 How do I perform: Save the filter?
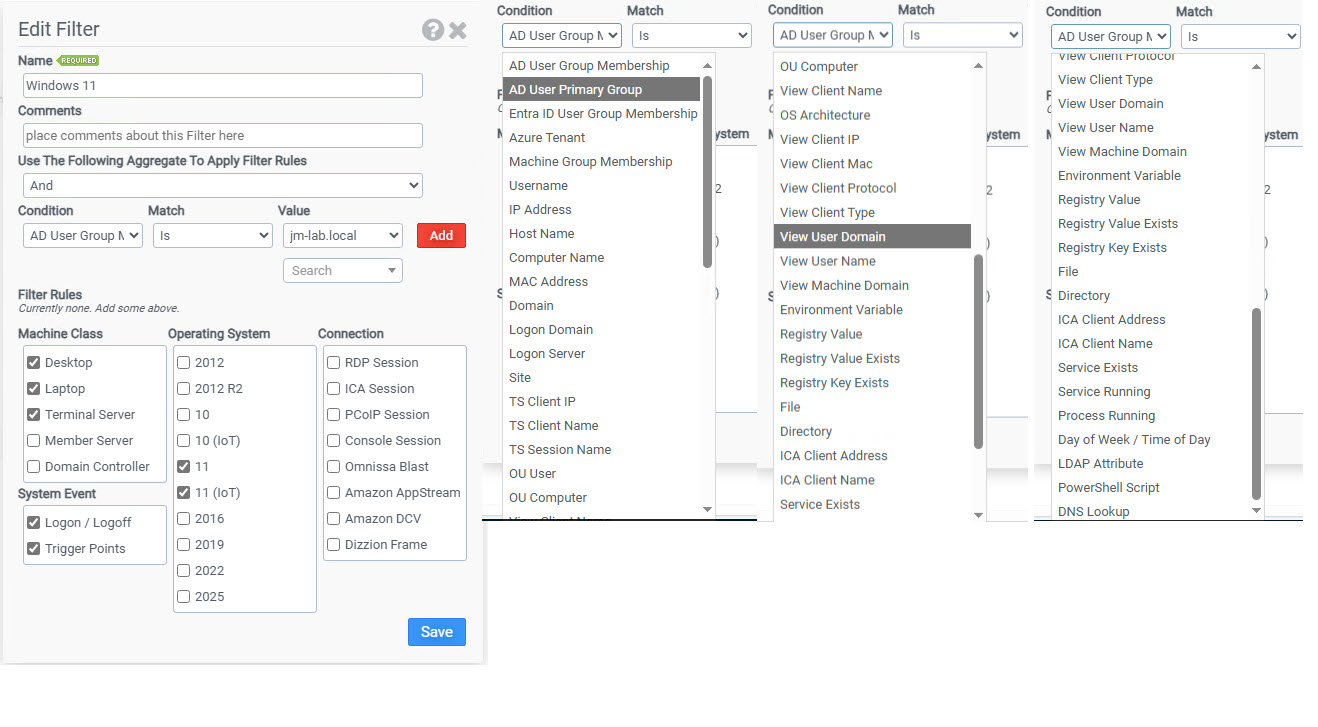pos(436,632)
